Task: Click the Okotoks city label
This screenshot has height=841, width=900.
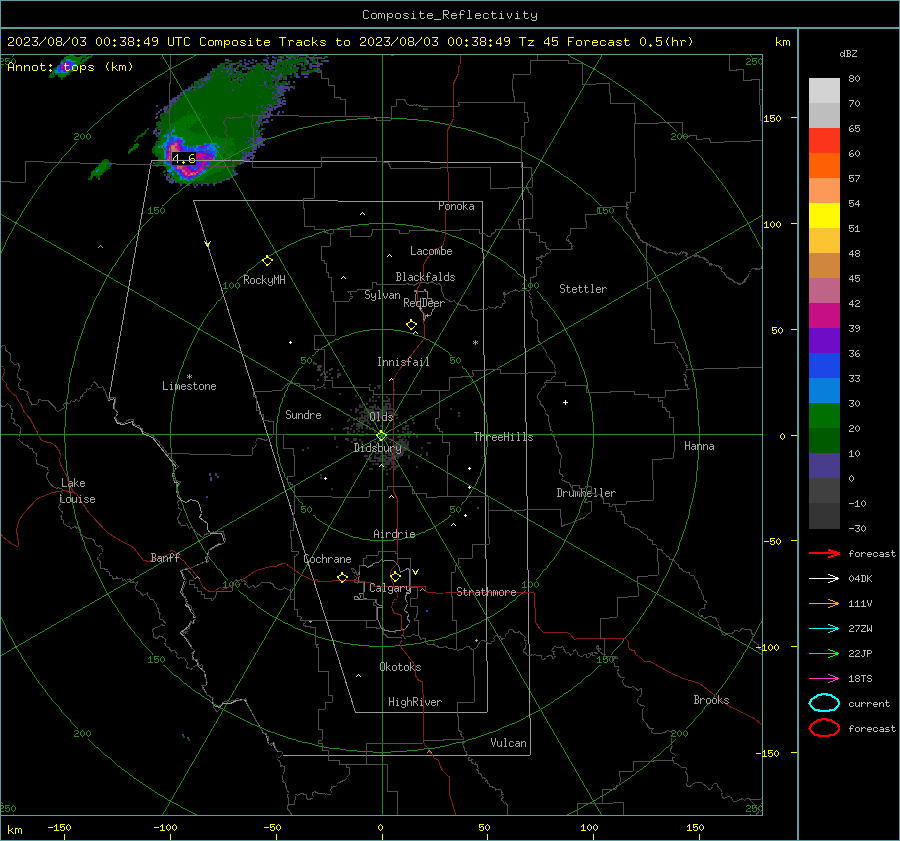Action: 400,667
